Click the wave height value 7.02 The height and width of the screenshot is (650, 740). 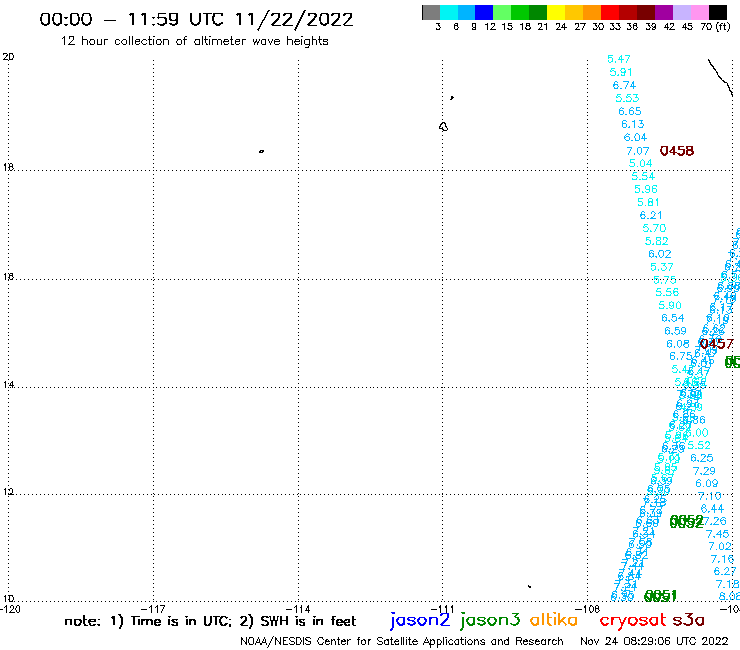(720, 547)
